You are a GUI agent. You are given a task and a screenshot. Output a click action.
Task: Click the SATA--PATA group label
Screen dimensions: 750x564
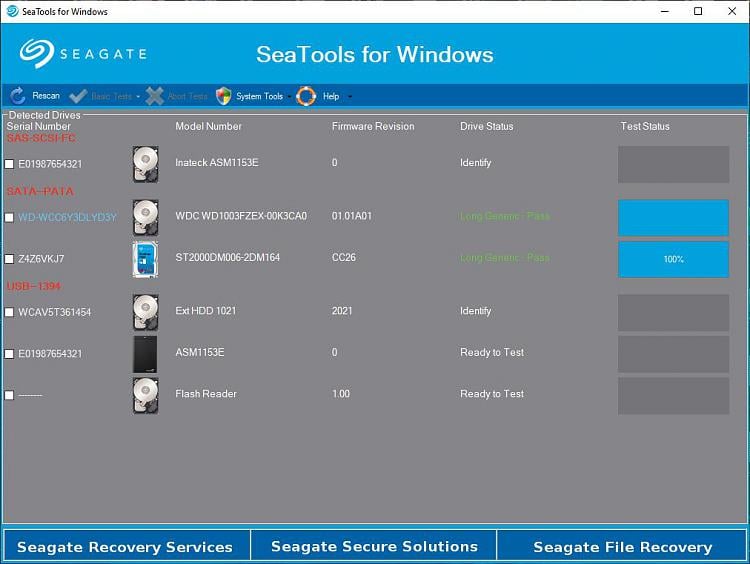(x=40, y=191)
